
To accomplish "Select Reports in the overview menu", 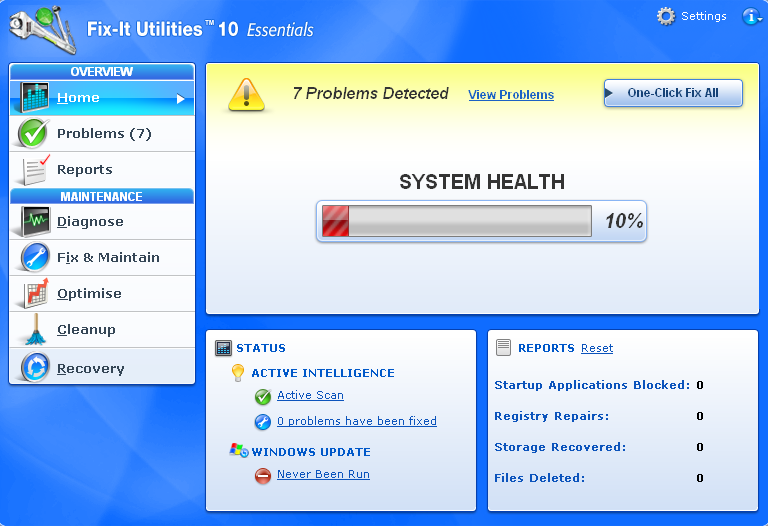I will point(102,169).
